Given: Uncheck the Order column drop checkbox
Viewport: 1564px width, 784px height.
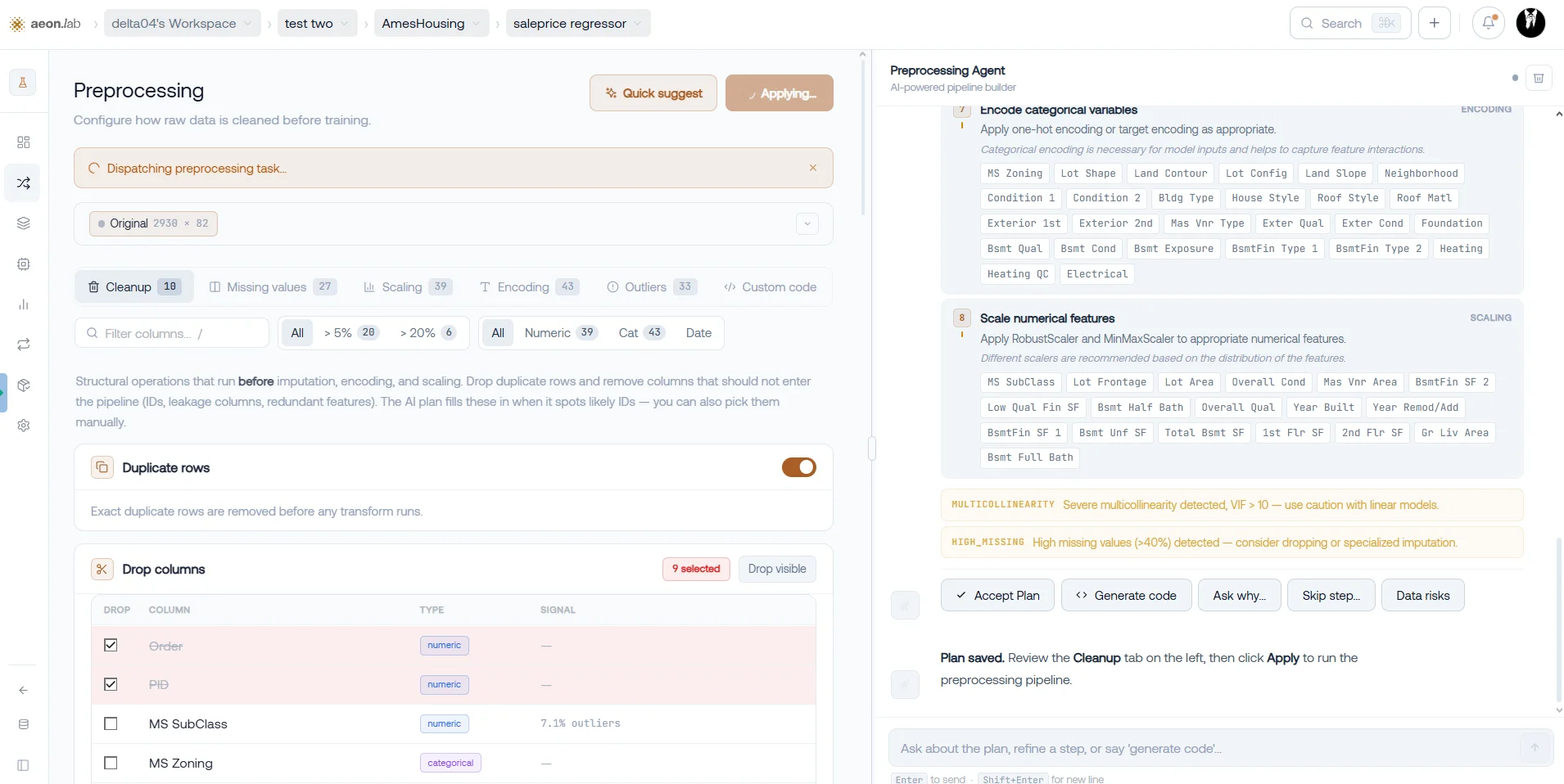Looking at the screenshot, I should (x=111, y=645).
